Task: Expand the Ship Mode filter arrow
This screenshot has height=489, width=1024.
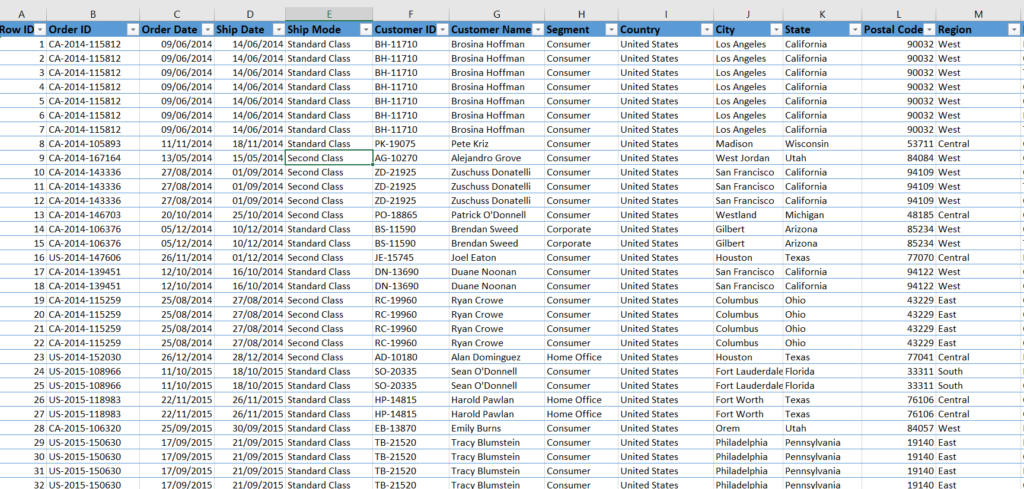Action: 365,30
